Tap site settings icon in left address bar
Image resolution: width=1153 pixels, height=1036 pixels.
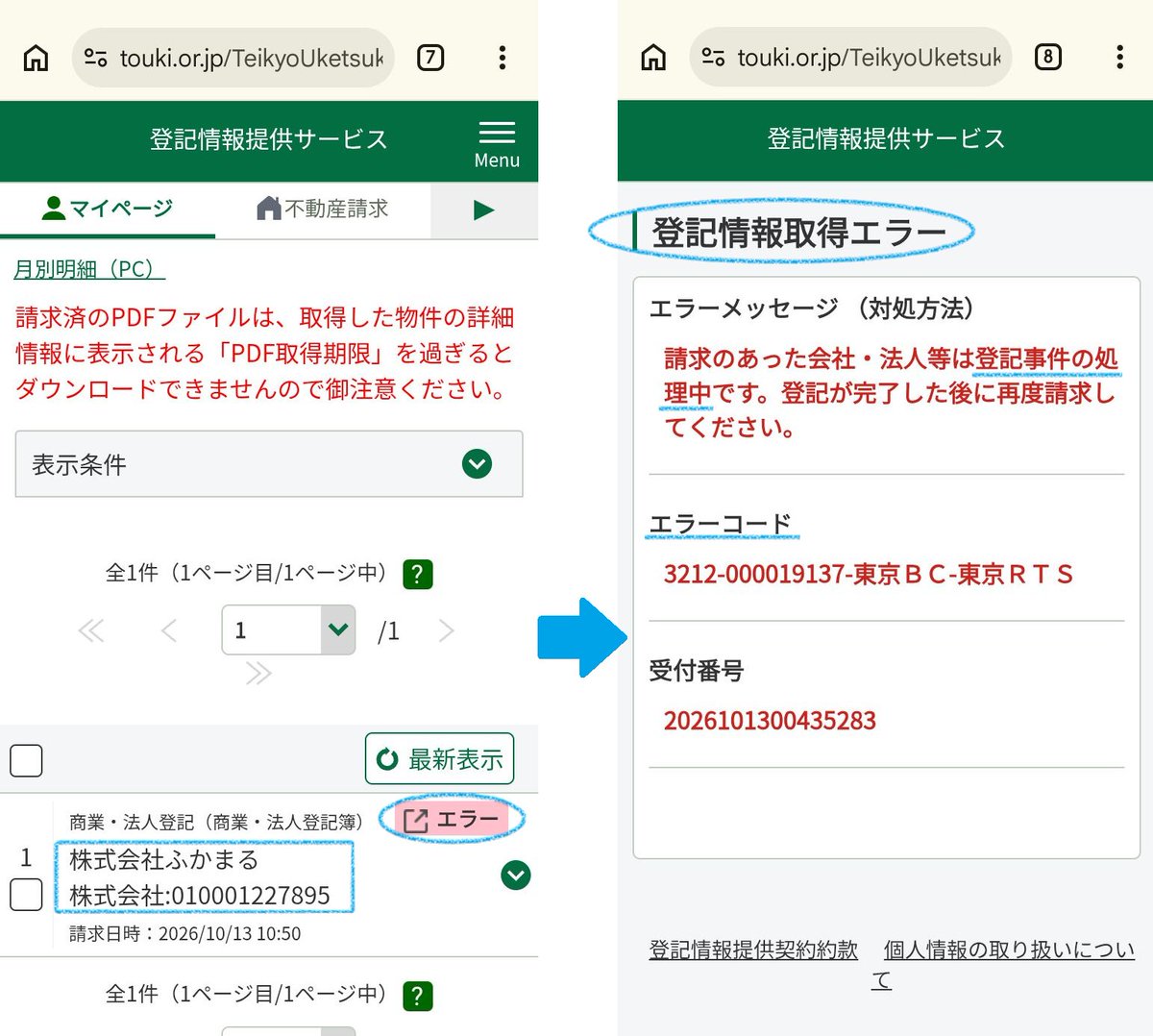coord(96,58)
